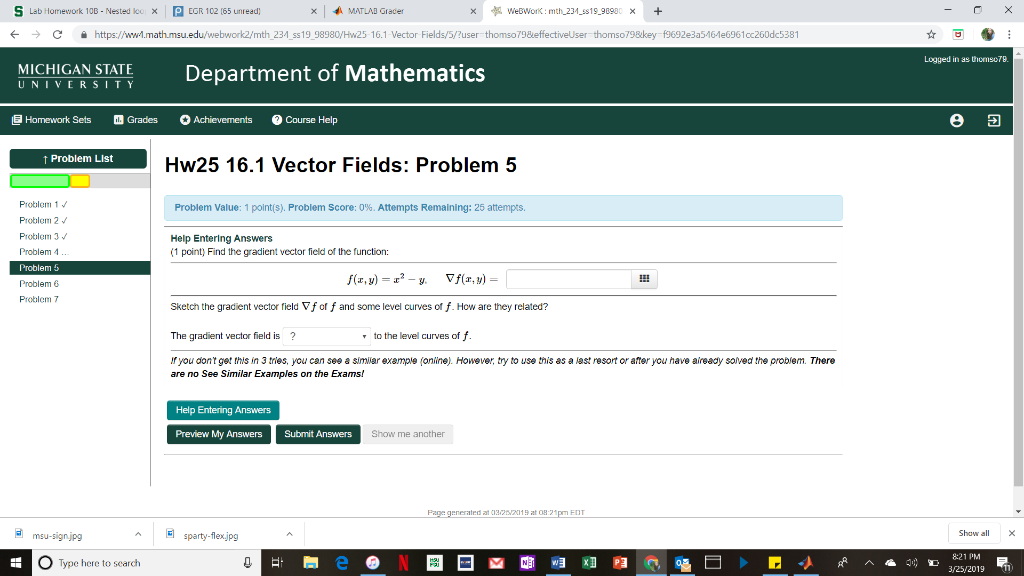Open iTunes from the taskbar
Screen dimensions: 1024x576
372,562
